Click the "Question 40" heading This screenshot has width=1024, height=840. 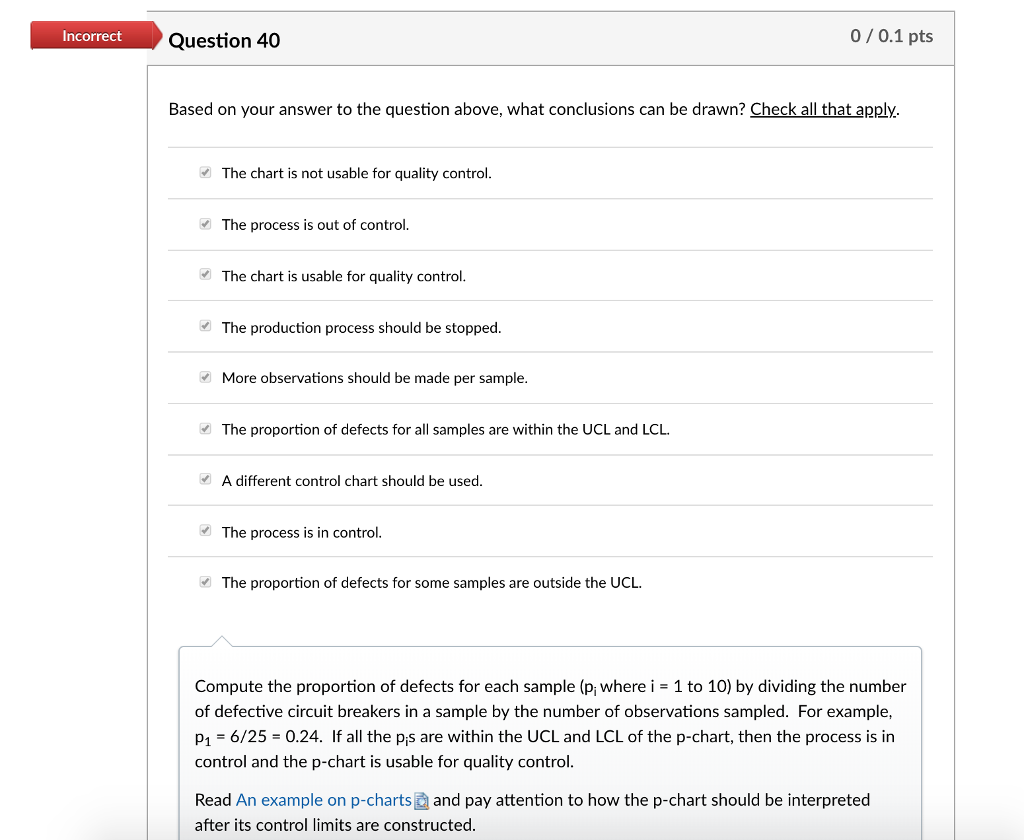pyautogui.click(x=224, y=40)
